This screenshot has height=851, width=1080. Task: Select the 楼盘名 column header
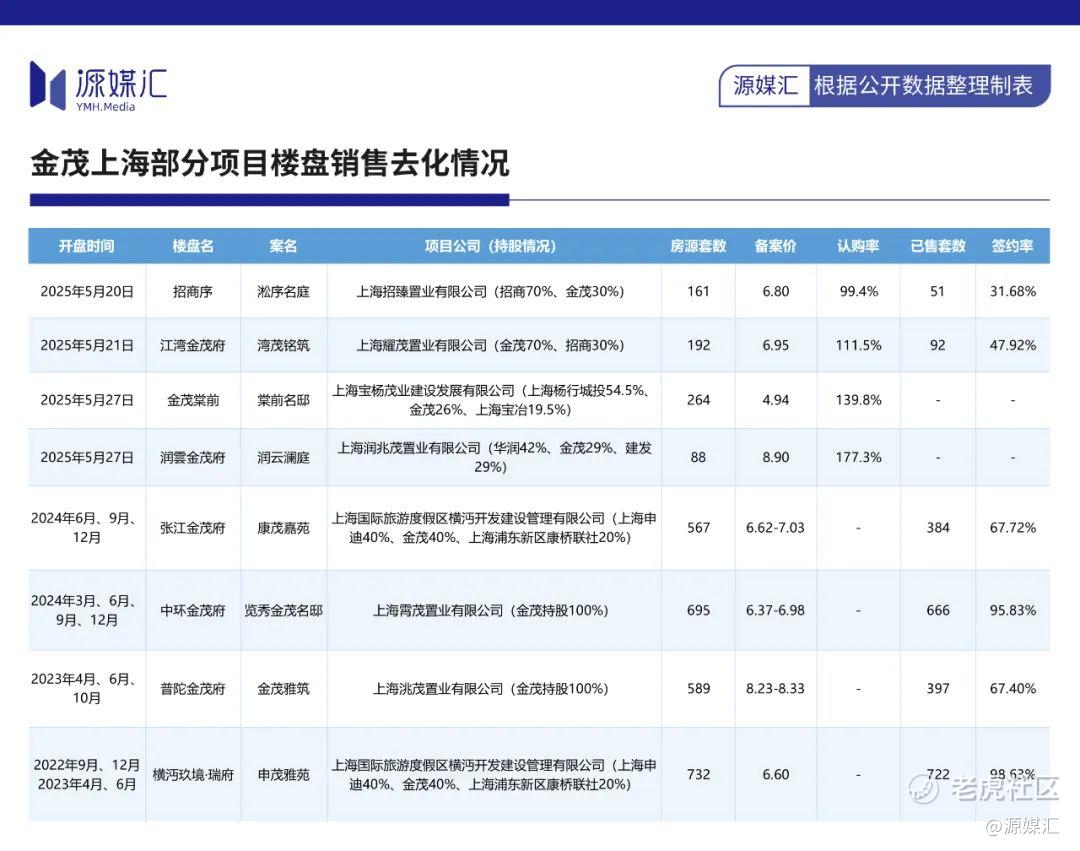click(x=193, y=246)
